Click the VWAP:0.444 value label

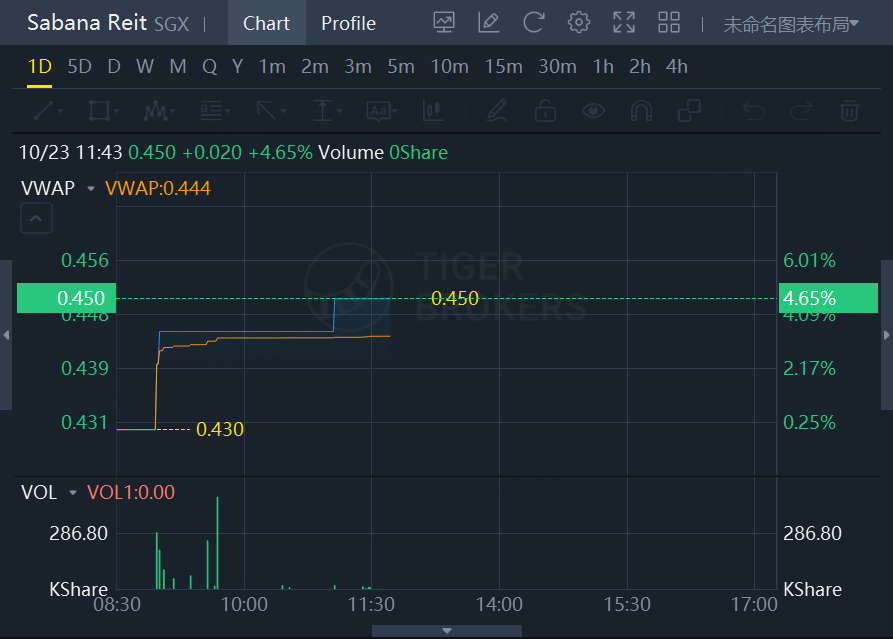(x=158, y=188)
